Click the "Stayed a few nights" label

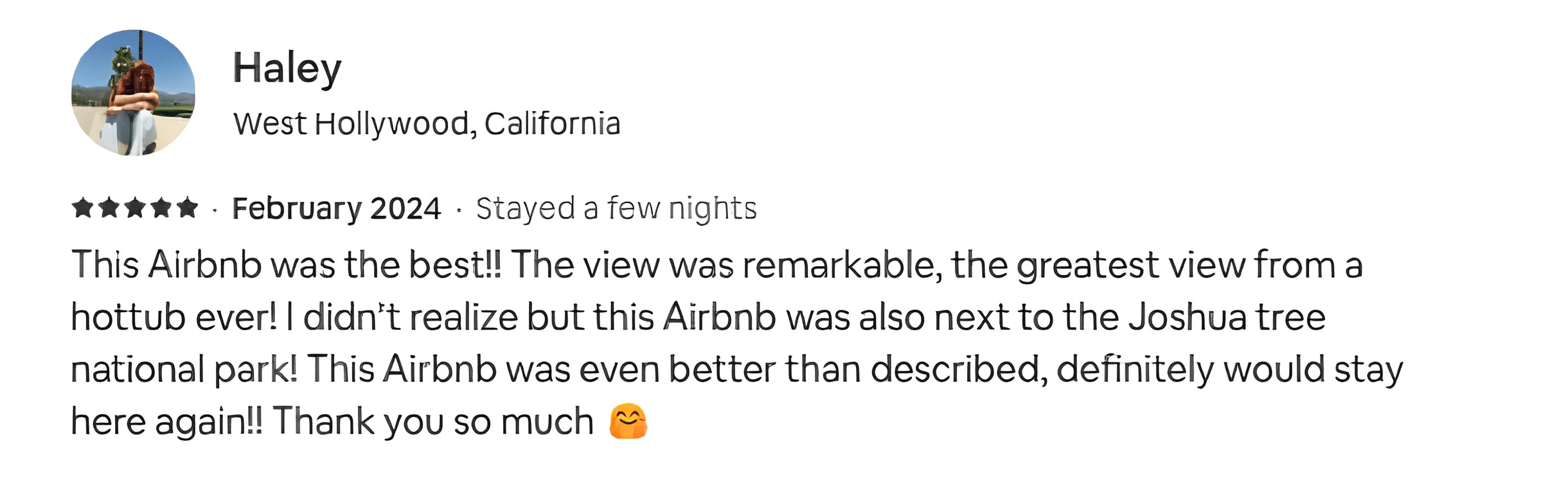pyautogui.click(x=616, y=209)
